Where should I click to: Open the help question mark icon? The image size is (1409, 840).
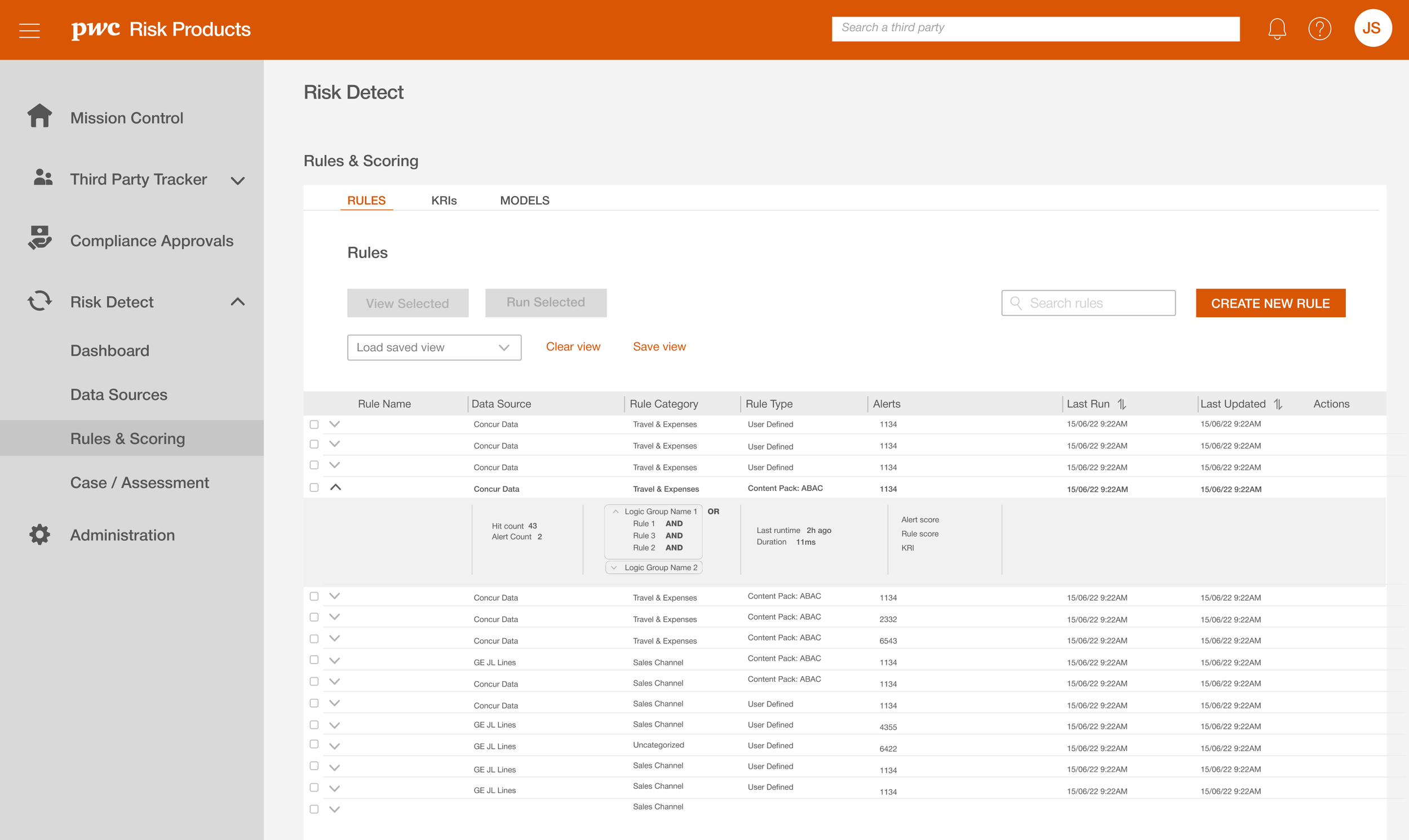1319,29
